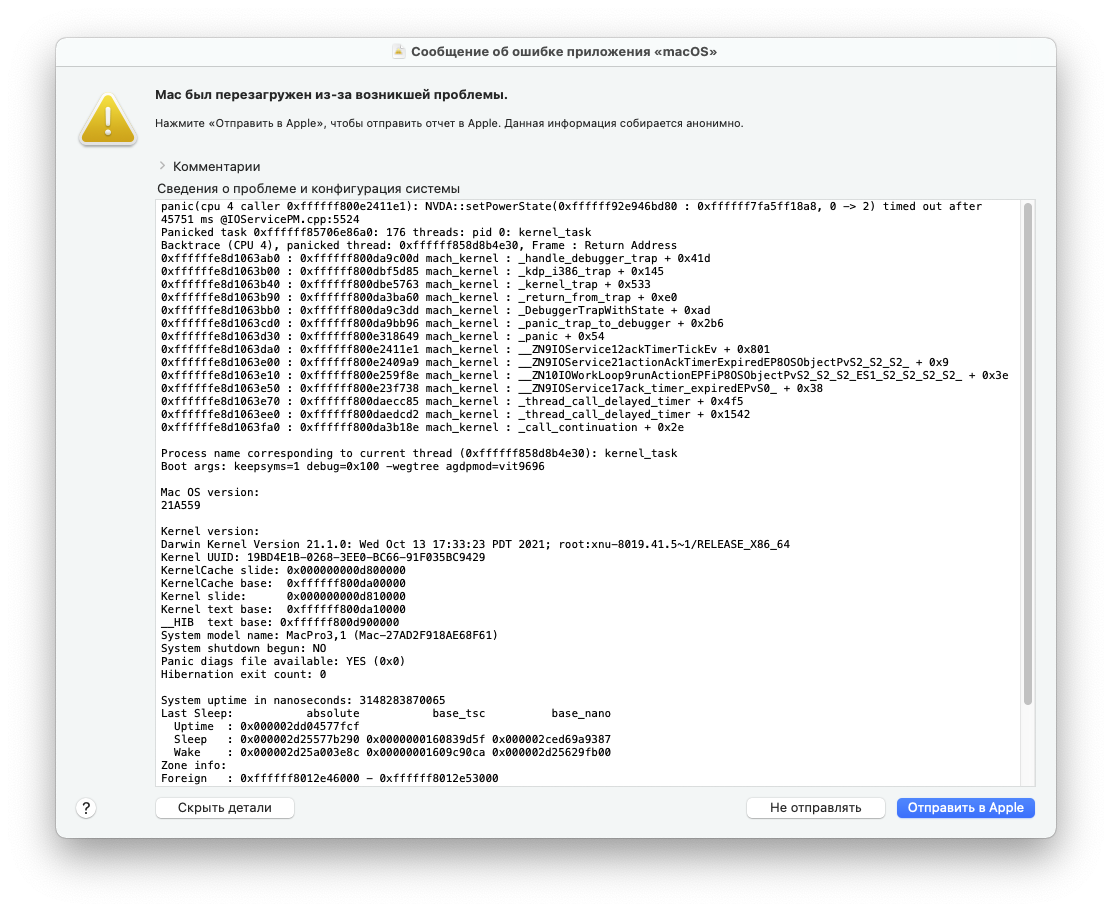Click the Kernel UUID line
1112x912 pixels.
(323, 557)
